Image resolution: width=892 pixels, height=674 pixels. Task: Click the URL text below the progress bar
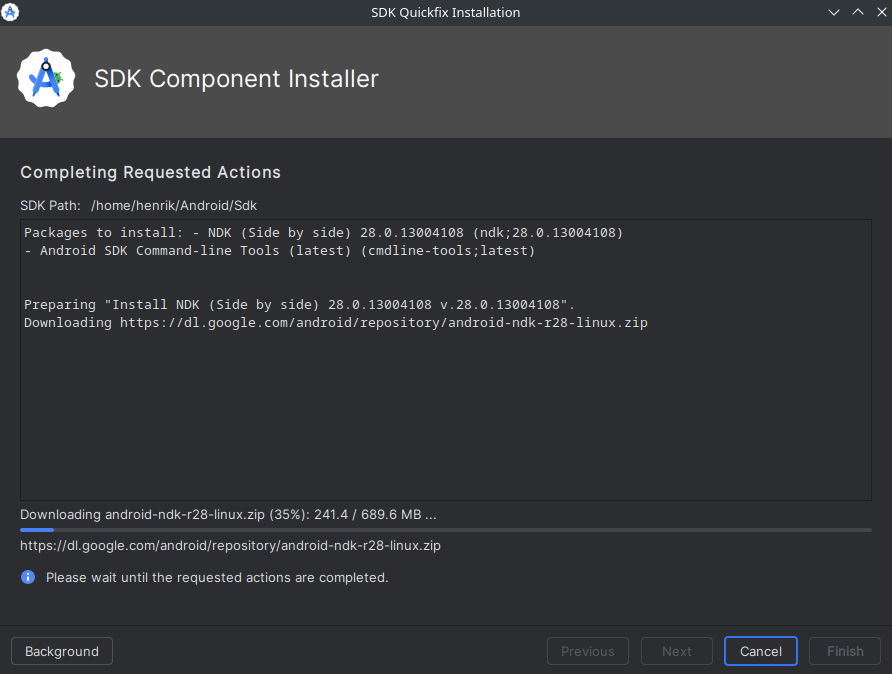coord(230,545)
